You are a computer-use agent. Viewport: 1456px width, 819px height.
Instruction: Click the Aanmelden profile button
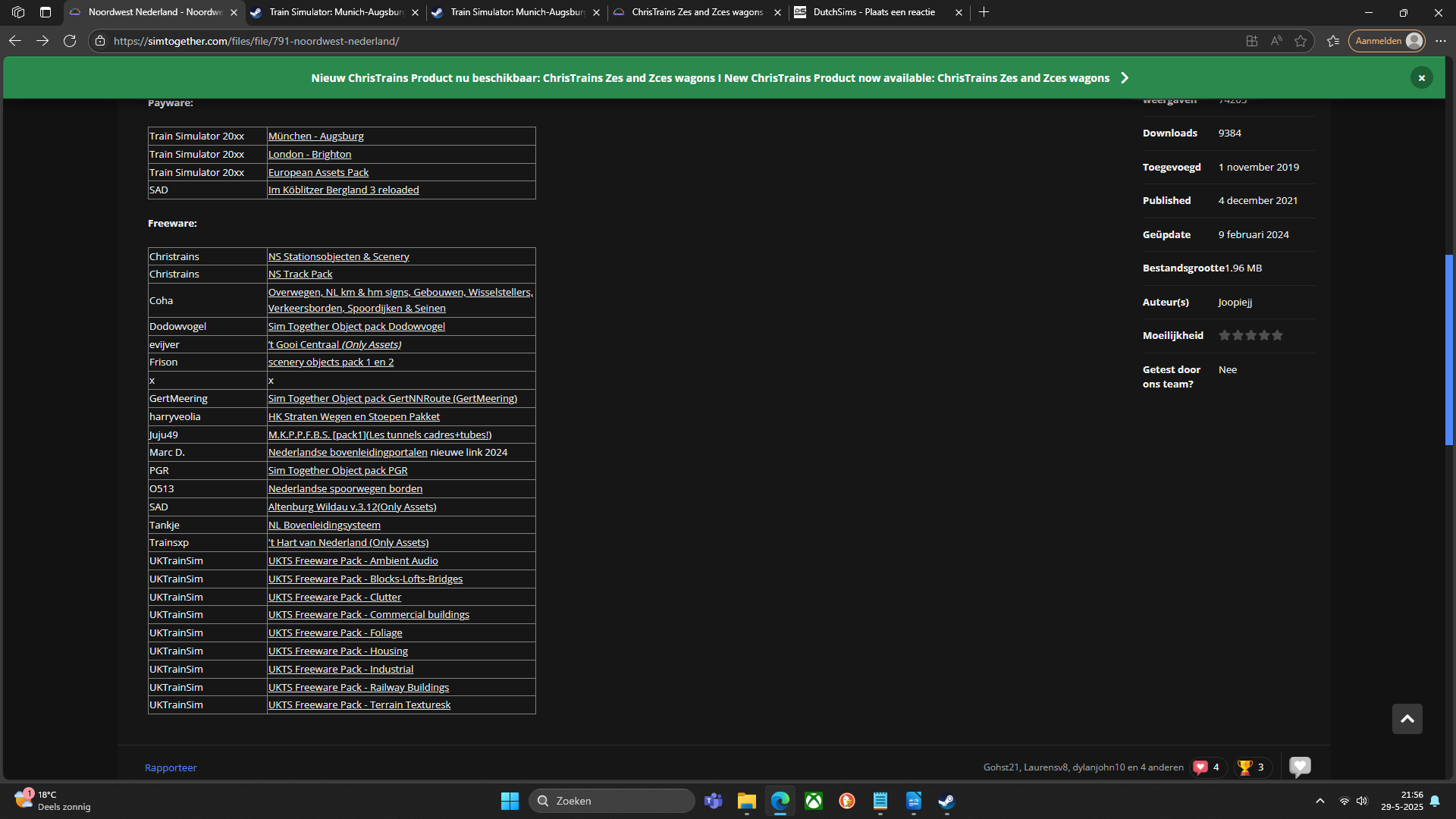[x=1387, y=41]
